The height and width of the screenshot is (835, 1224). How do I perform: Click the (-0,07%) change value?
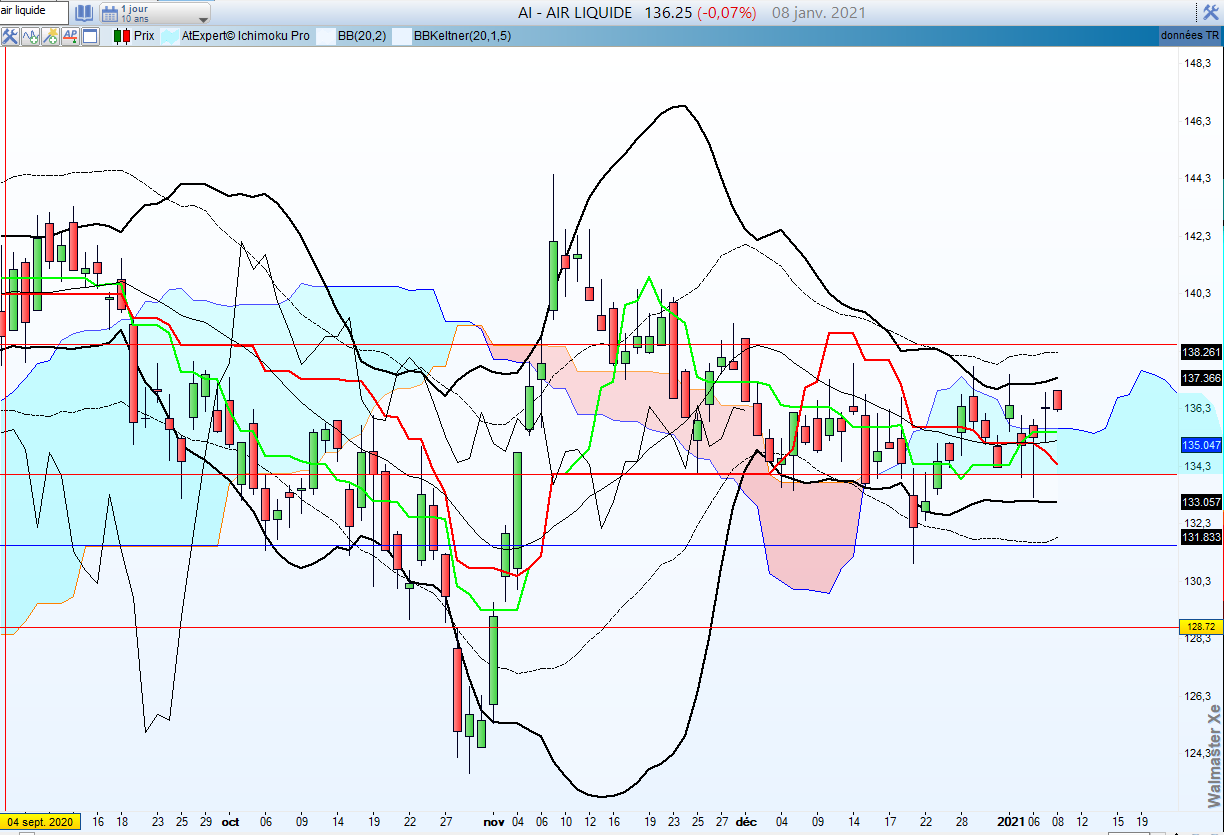click(729, 13)
